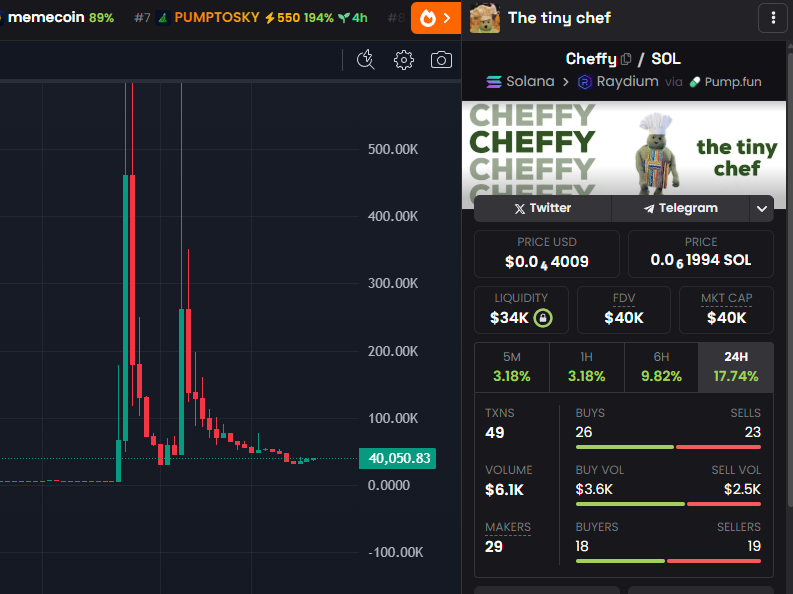Viewport: 793px width, 594px height.
Task: Open the trending fire icon button
Action: pyautogui.click(x=435, y=18)
